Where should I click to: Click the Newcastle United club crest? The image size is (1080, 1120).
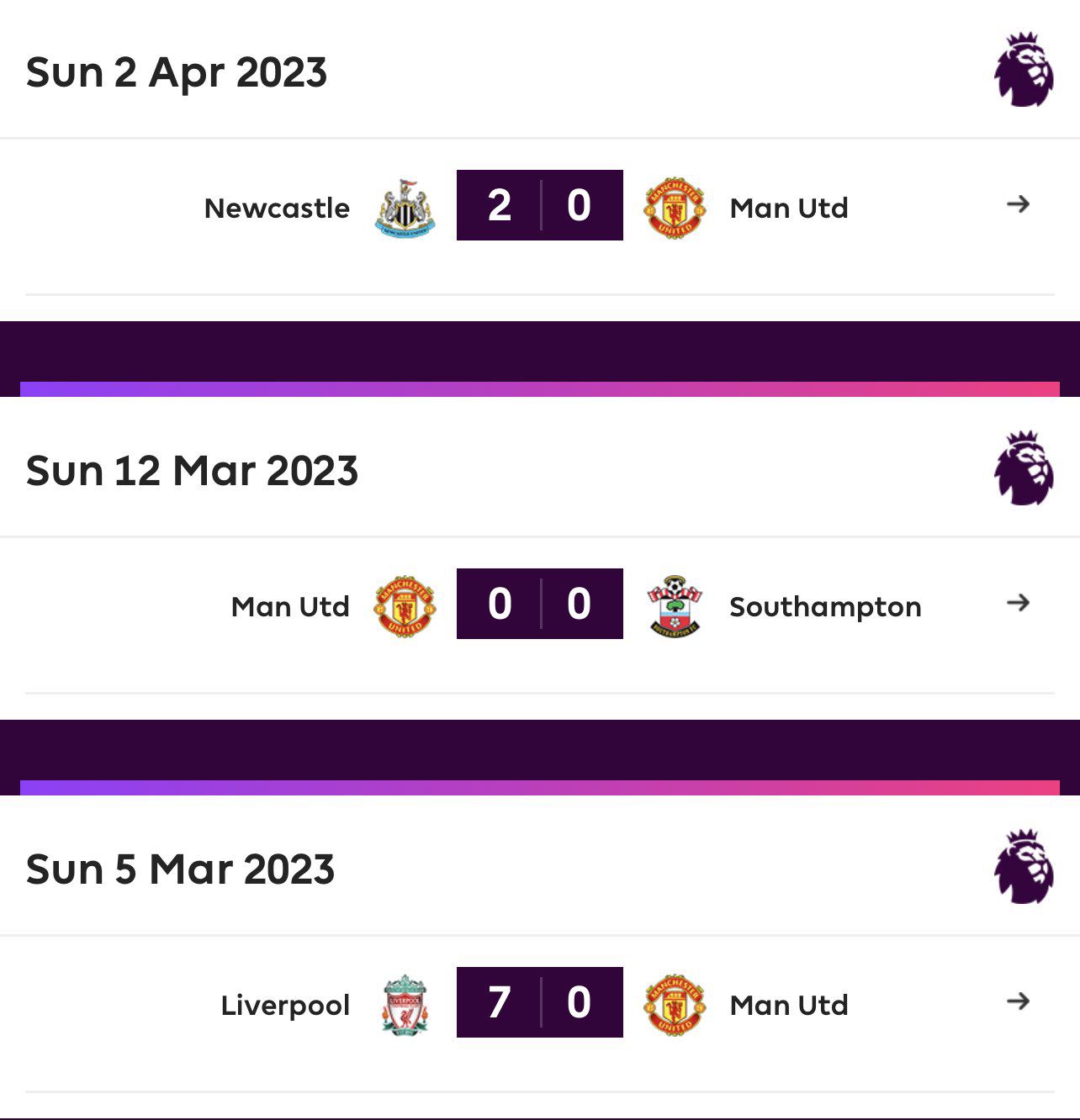pyautogui.click(x=405, y=207)
